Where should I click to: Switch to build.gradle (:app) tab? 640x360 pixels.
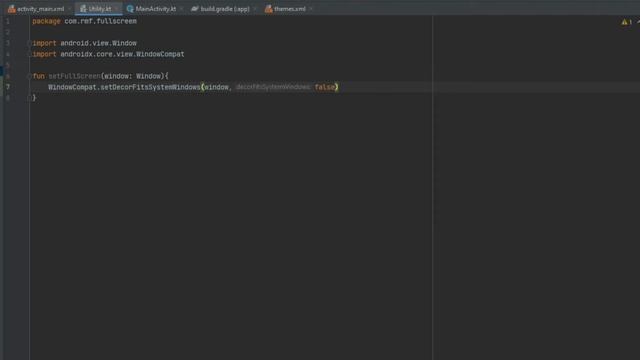tap(224, 9)
